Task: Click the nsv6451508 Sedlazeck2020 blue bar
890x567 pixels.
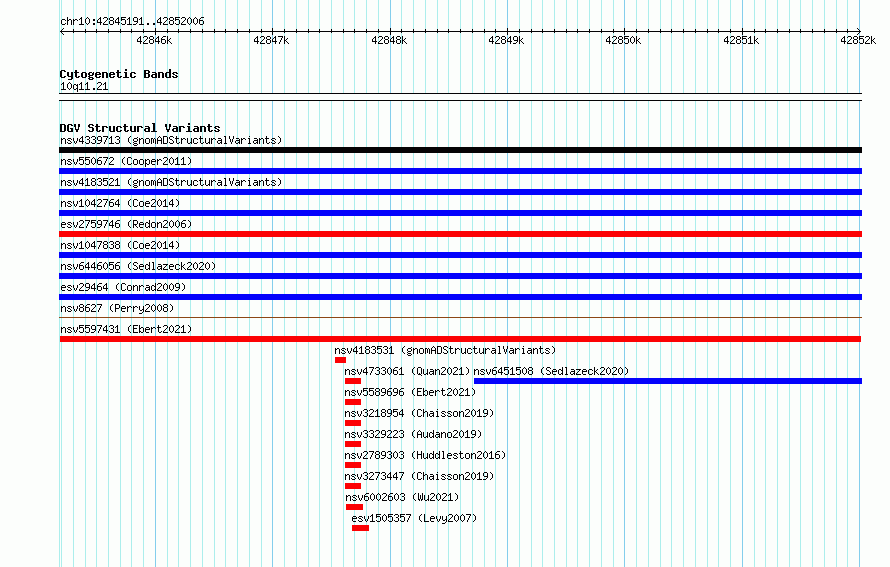Action: click(x=668, y=381)
